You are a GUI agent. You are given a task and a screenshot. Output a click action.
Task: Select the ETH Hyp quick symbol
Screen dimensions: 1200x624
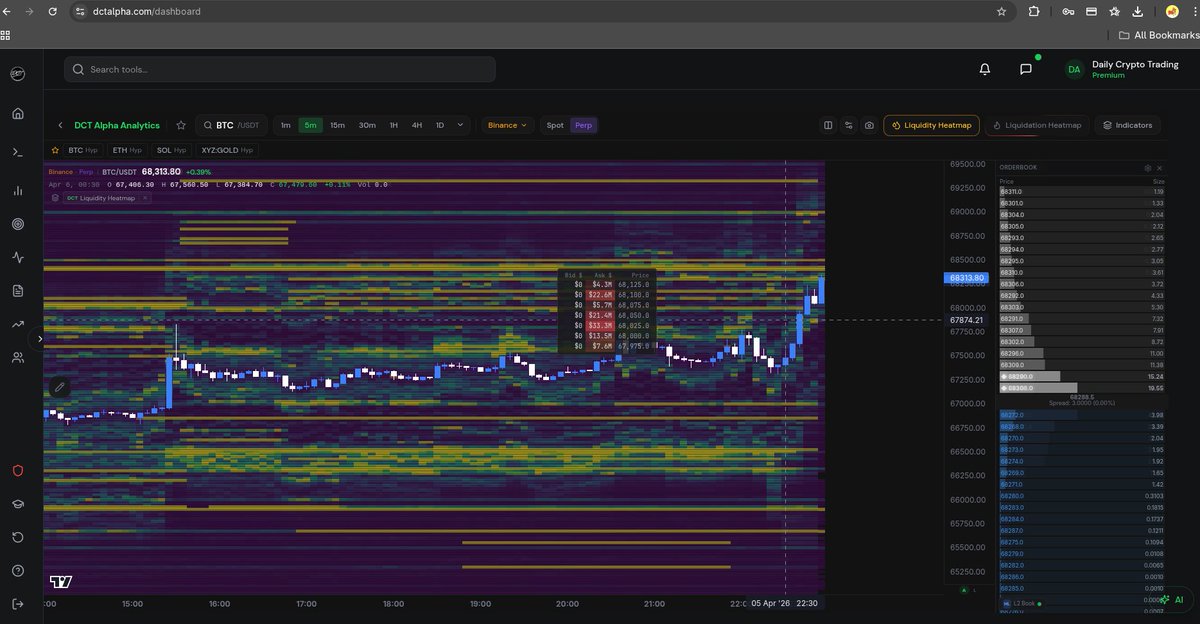pos(126,150)
